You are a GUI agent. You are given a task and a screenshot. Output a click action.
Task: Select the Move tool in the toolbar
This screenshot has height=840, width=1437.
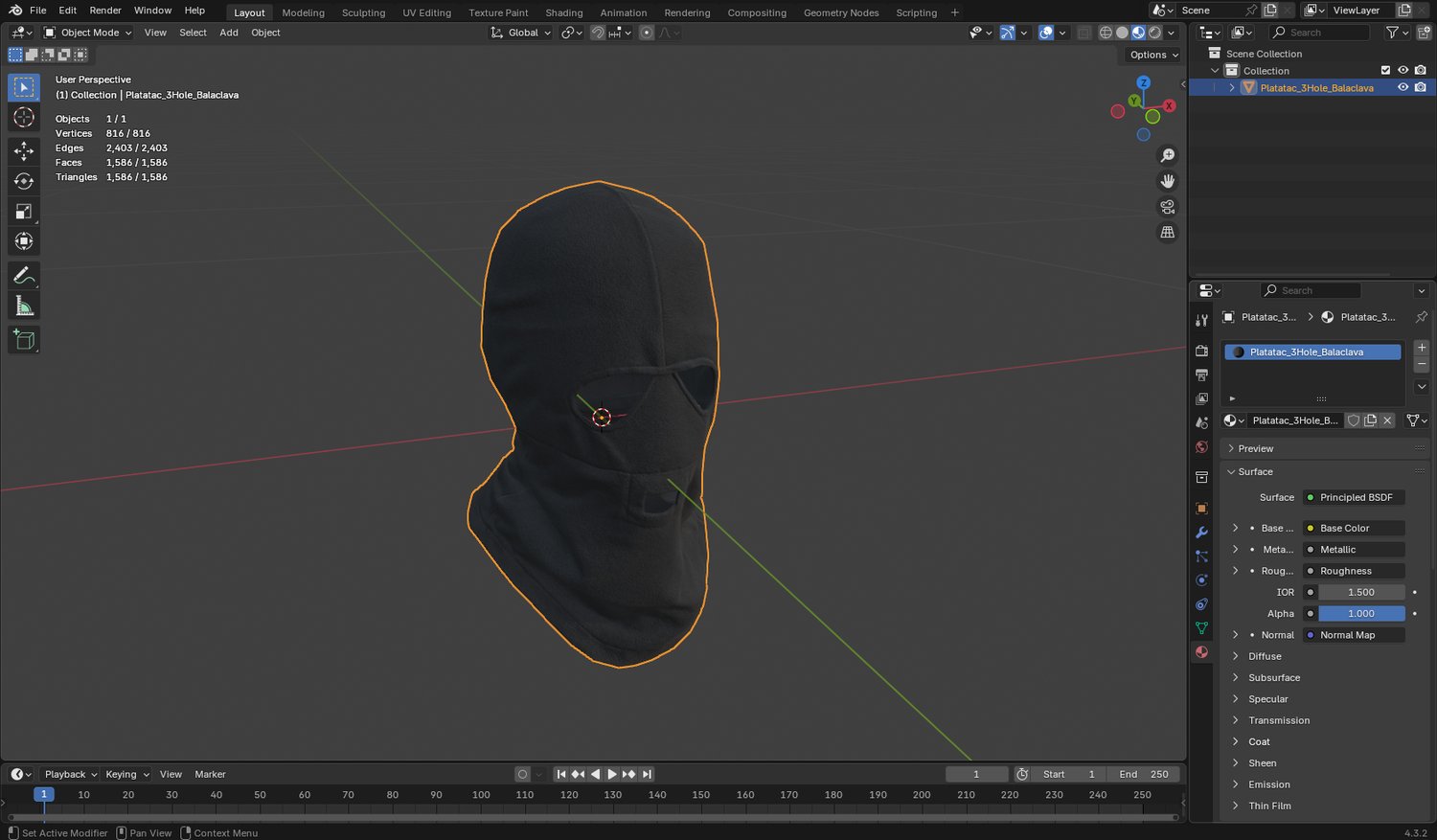click(24, 150)
